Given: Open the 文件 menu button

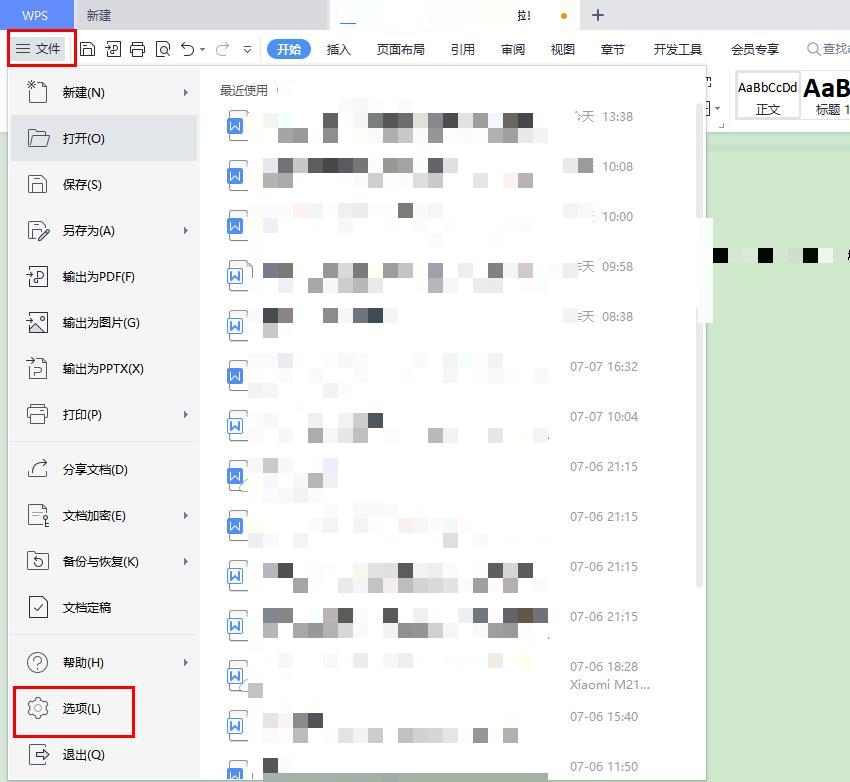Looking at the screenshot, I should (38, 49).
